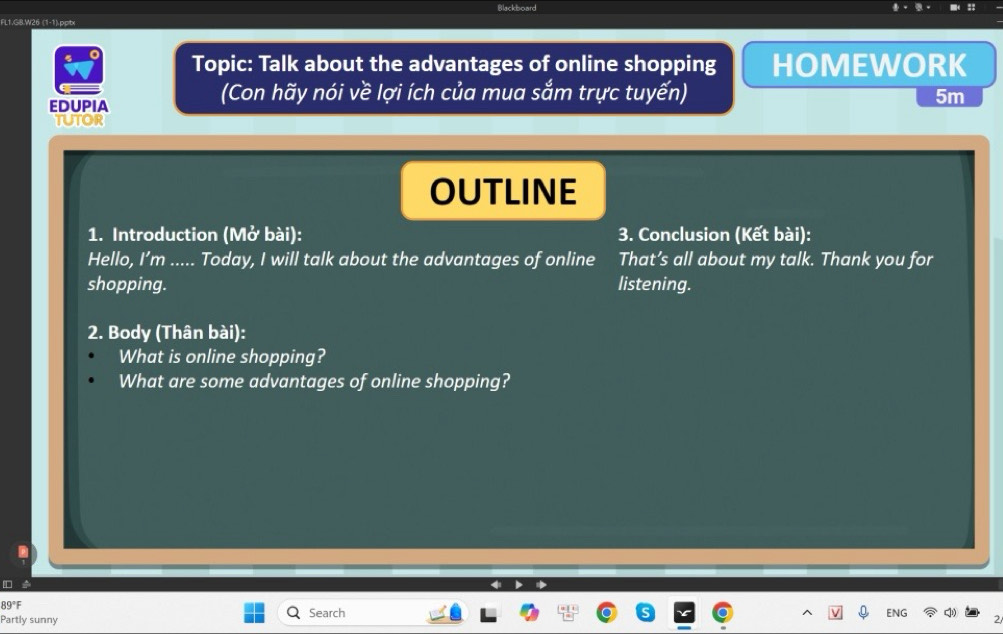
Task: Toggle the sidebar panel icon at bottom-left
Action: pos(8,584)
